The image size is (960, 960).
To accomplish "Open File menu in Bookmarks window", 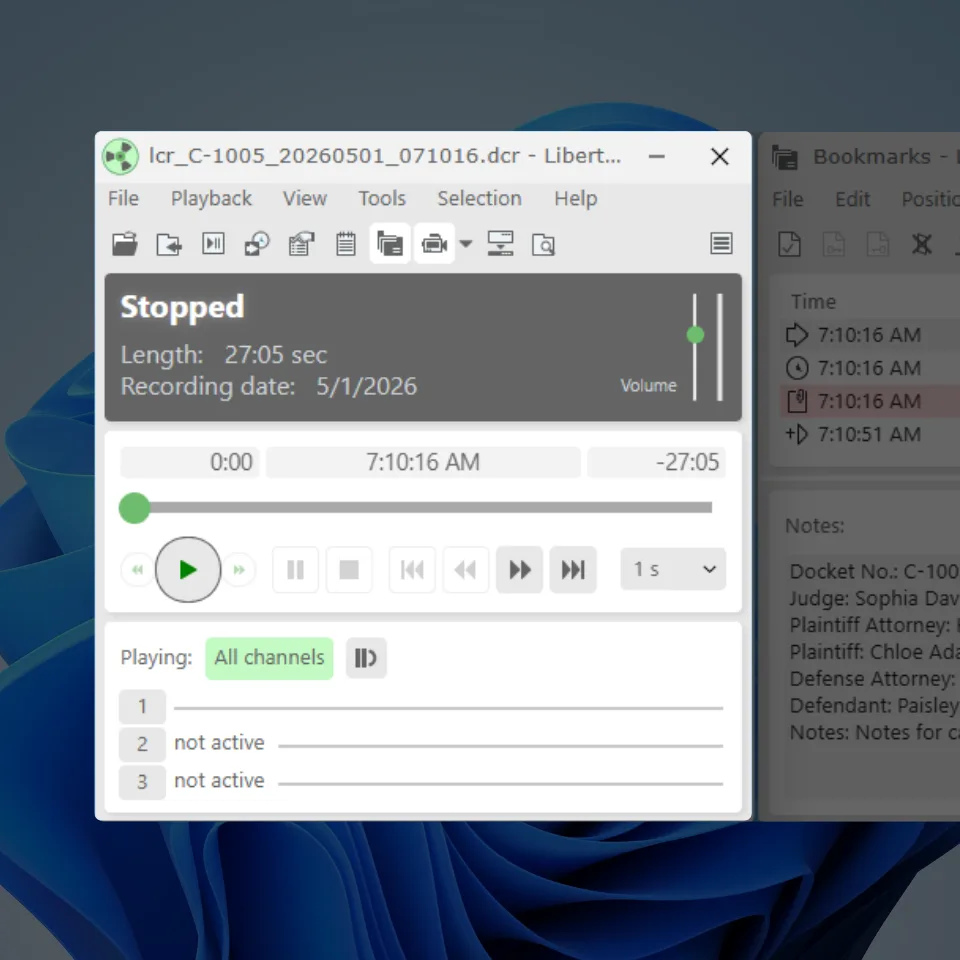I will (787, 200).
